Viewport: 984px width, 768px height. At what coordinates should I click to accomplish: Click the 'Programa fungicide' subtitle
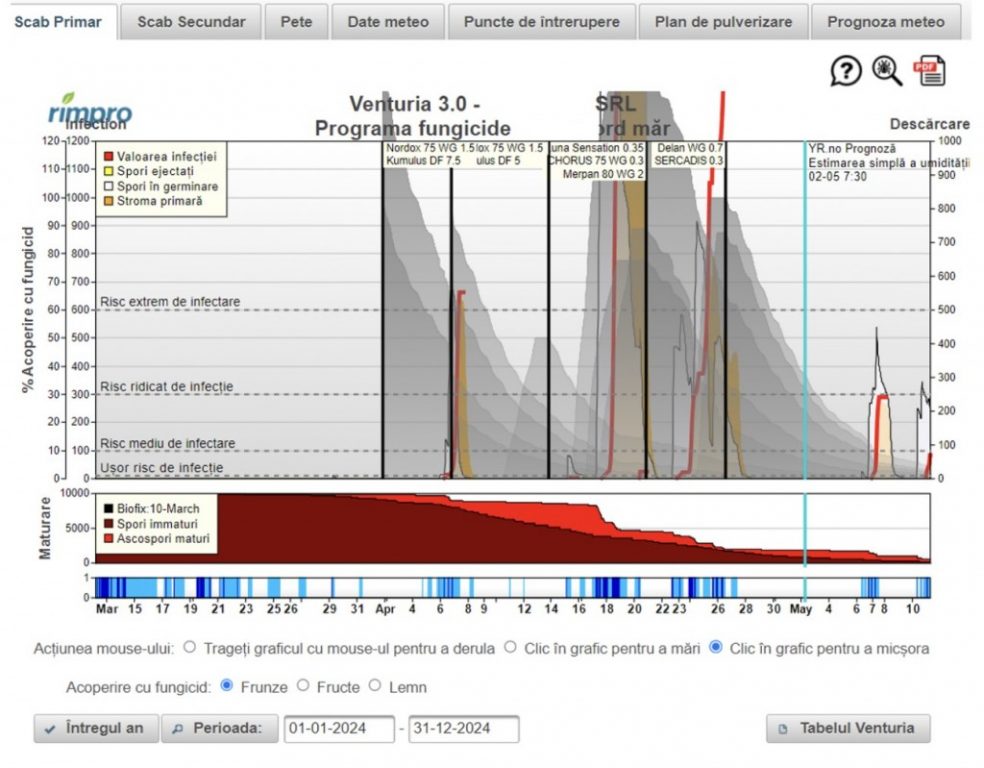pyautogui.click(x=412, y=129)
